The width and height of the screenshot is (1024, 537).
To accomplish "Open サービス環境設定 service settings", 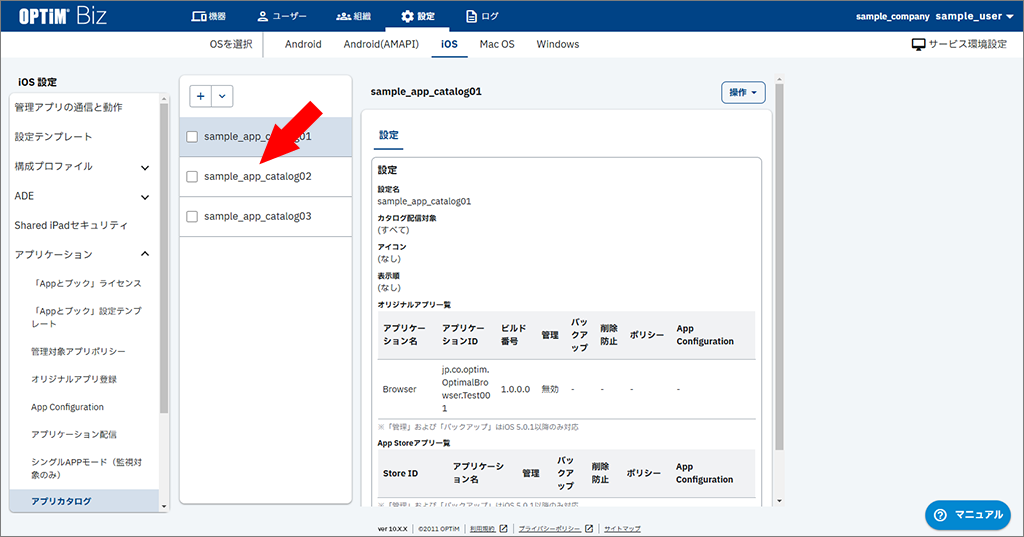I will pos(959,45).
